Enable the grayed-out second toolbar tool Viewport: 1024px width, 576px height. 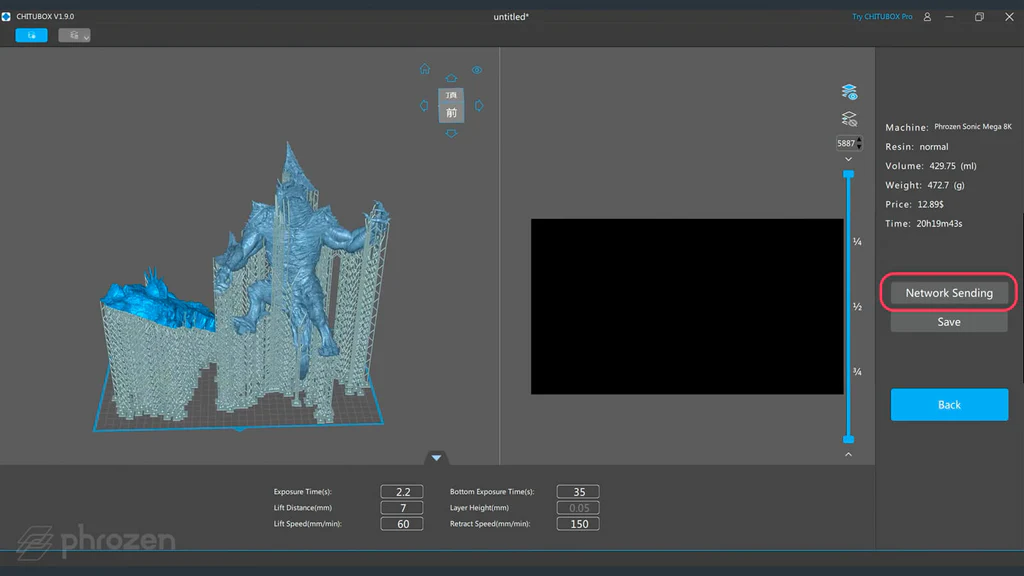click(74, 35)
